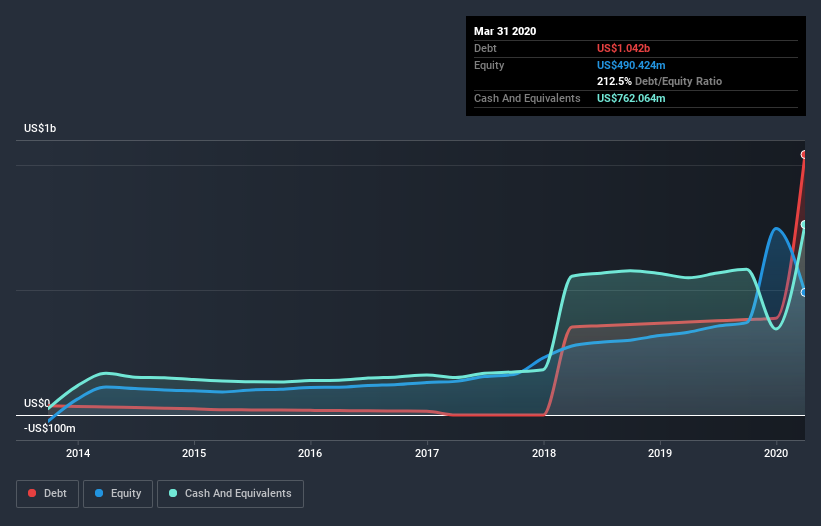Viewport: 821px width, 526px height.
Task: Click the tooltip Equity label
Action: coord(489,65)
